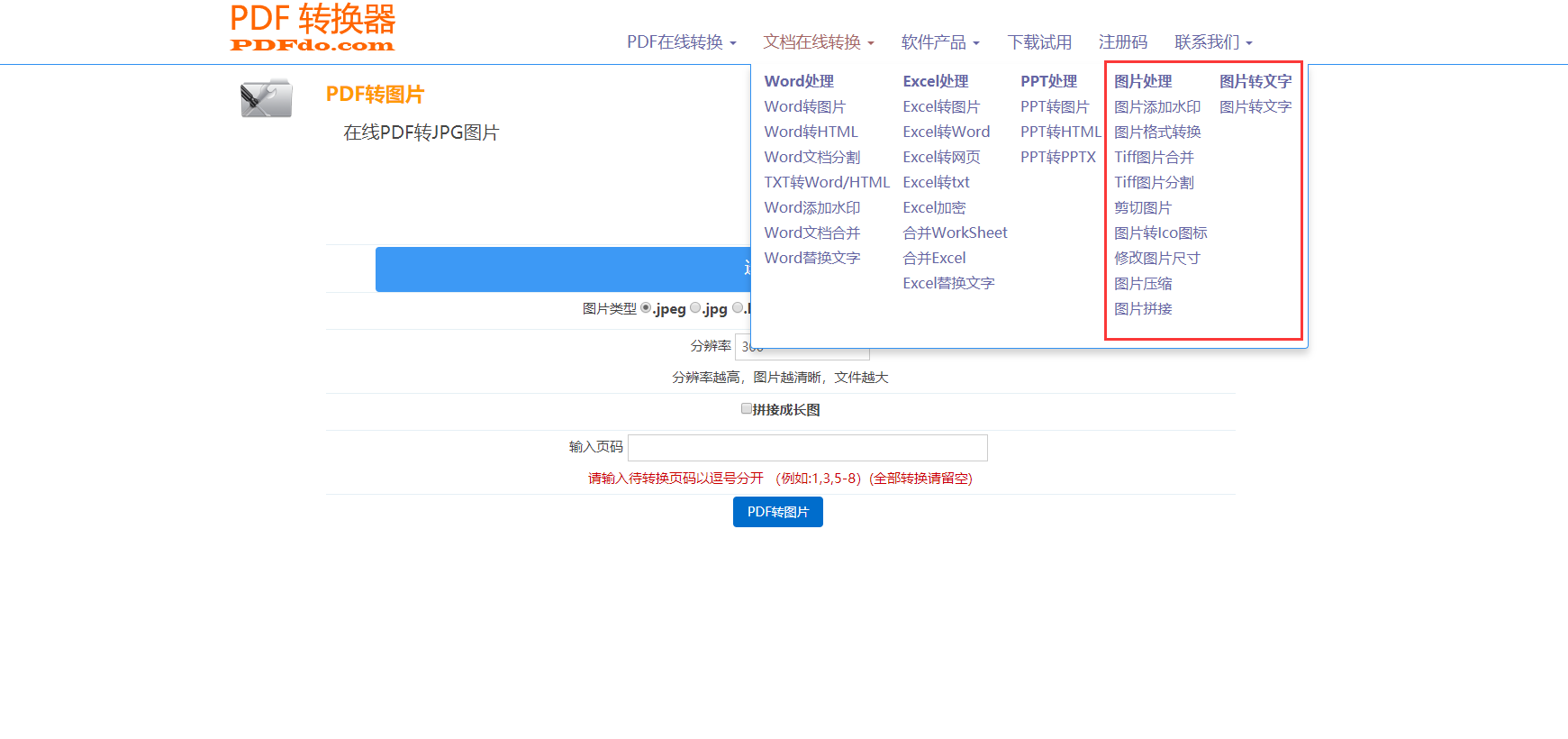The image size is (1568, 739).
Task: Open 合并Excel link
Action: [934, 258]
